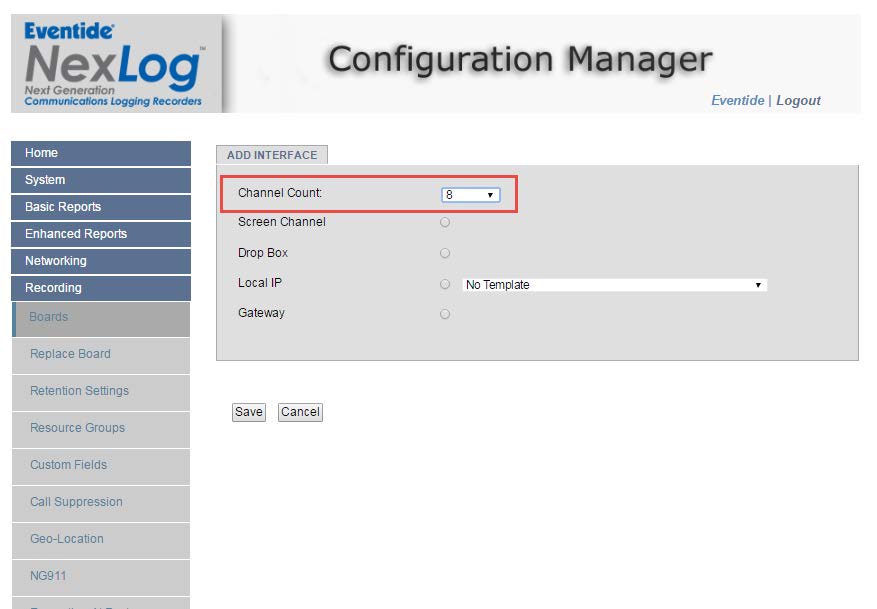This screenshot has height=609, width=877.
Task: Open the NG911 settings page
Action: [100, 576]
